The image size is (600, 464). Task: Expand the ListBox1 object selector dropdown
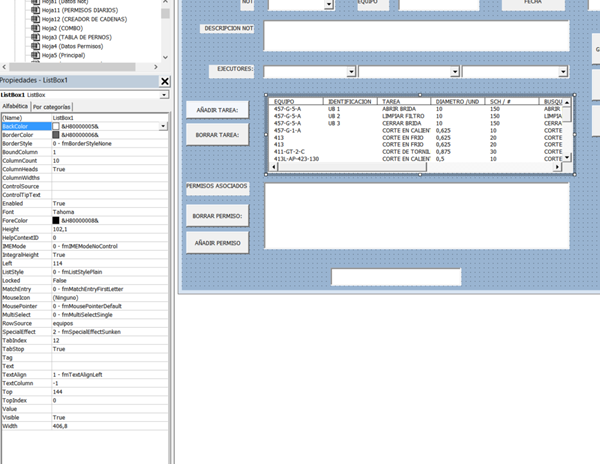click(164, 95)
